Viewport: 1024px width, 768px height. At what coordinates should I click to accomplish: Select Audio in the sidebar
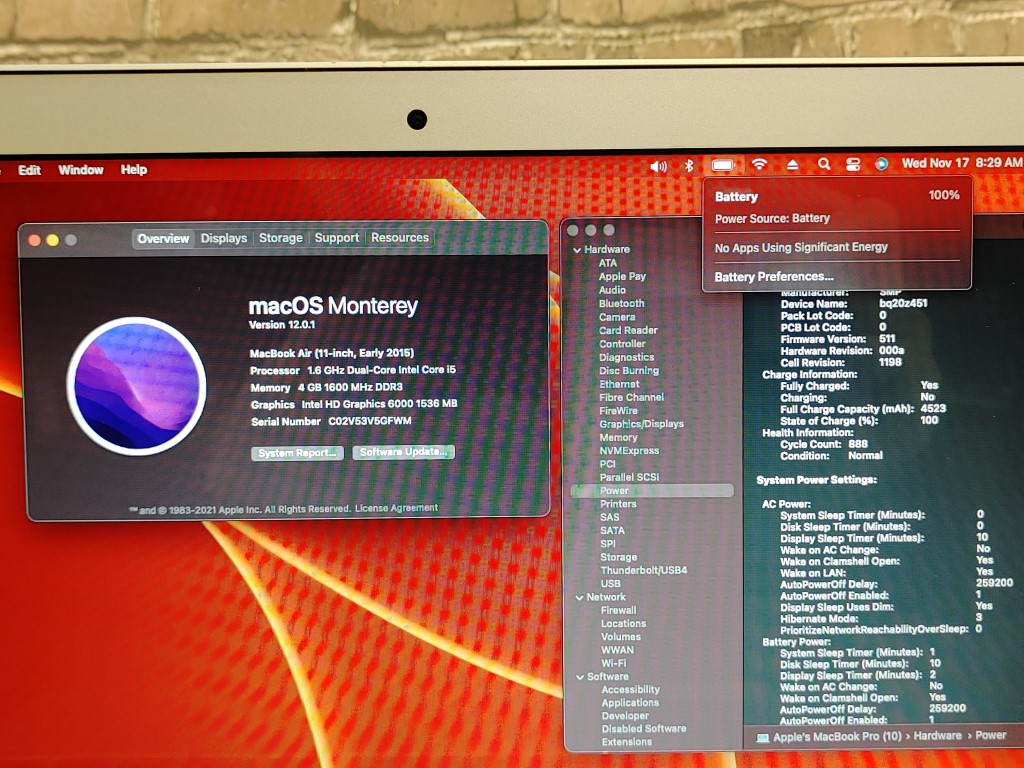point(612,290)
